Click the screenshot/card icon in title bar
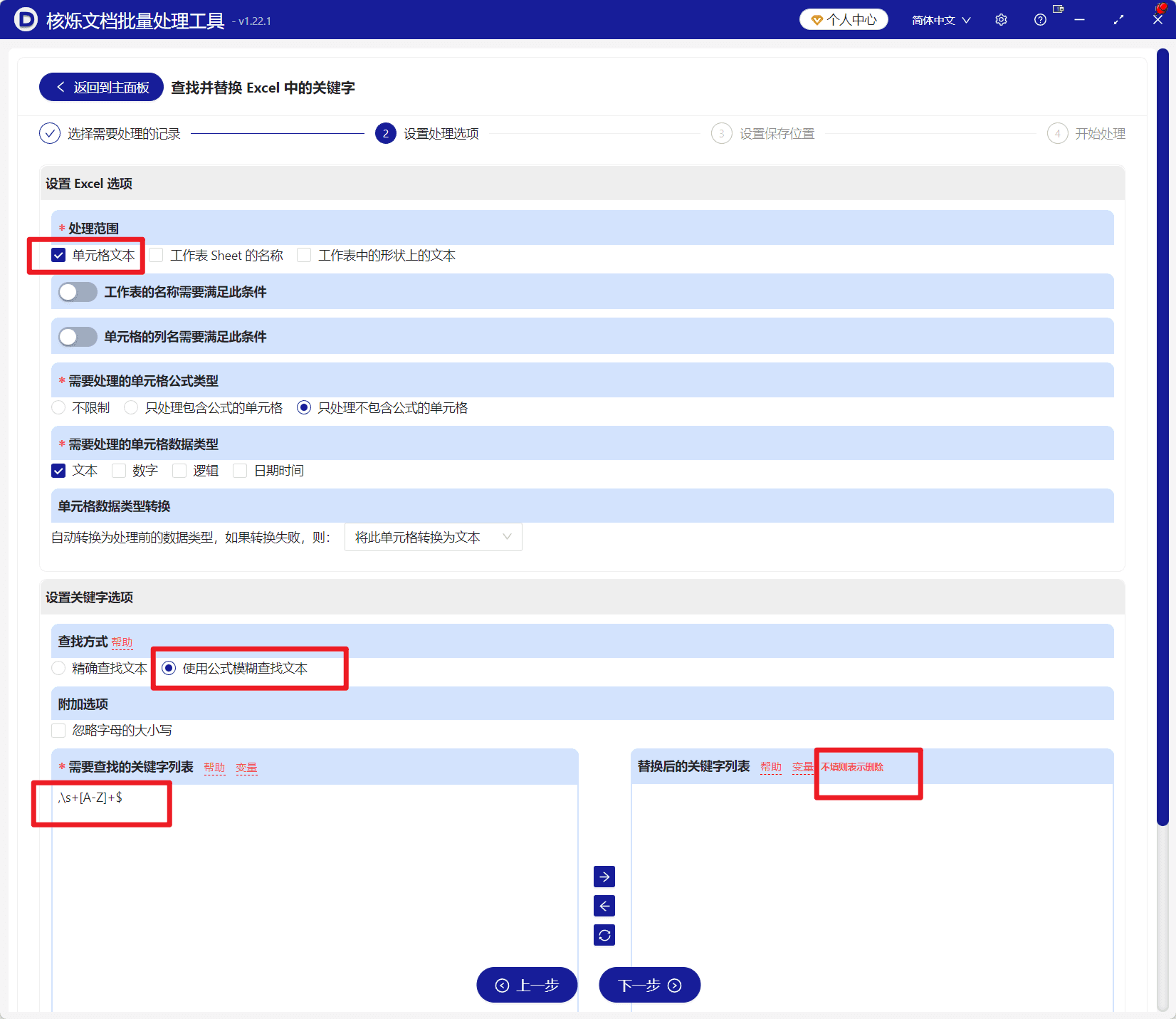 (1058, 10)
